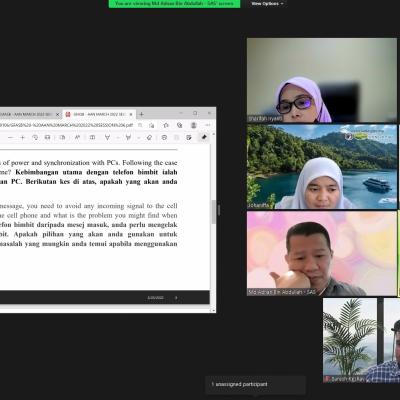This screenshot has width=400, height=400.
Task: Rotate the PDF page
Action: [35, 137]
